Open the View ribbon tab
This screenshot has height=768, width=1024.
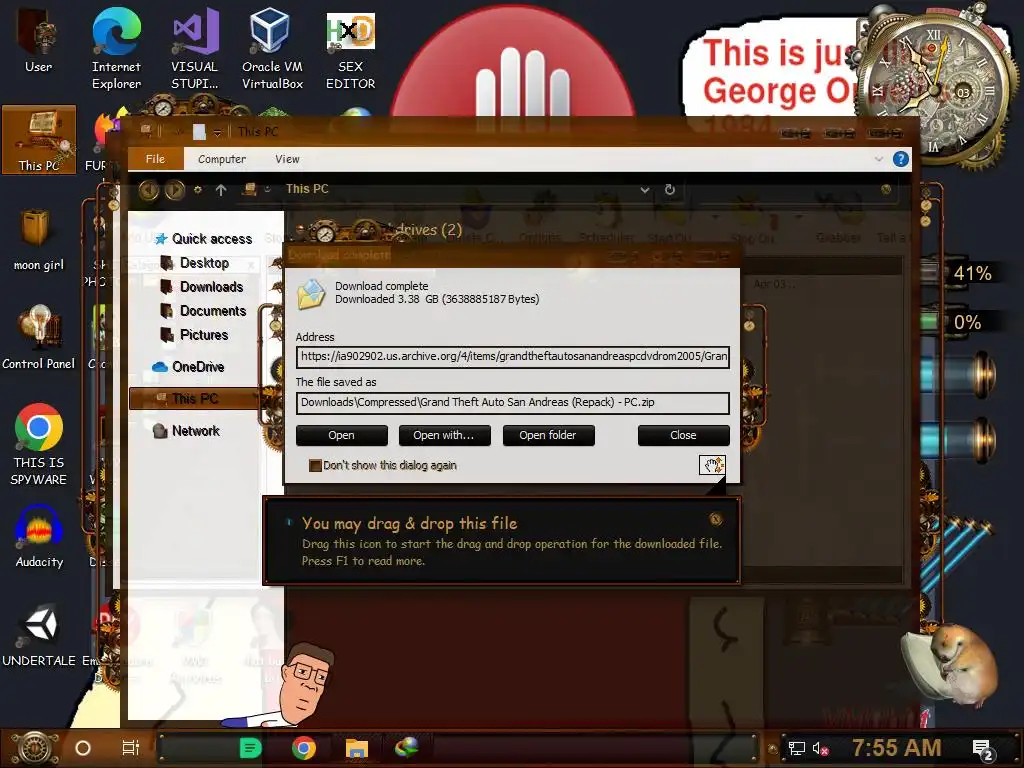click(x=287, y=159)
